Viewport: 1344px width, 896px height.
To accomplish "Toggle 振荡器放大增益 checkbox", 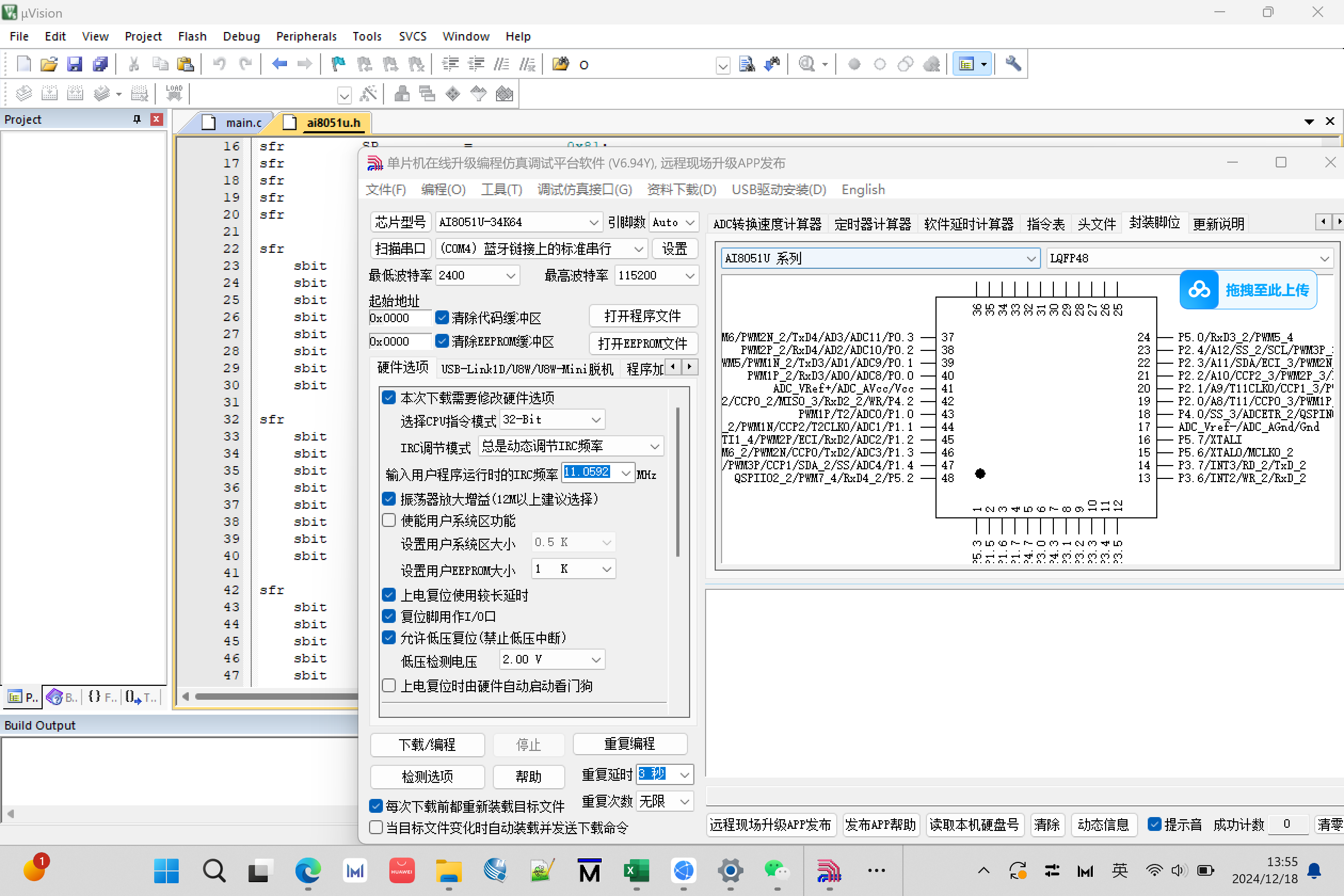I will [389, 499].
